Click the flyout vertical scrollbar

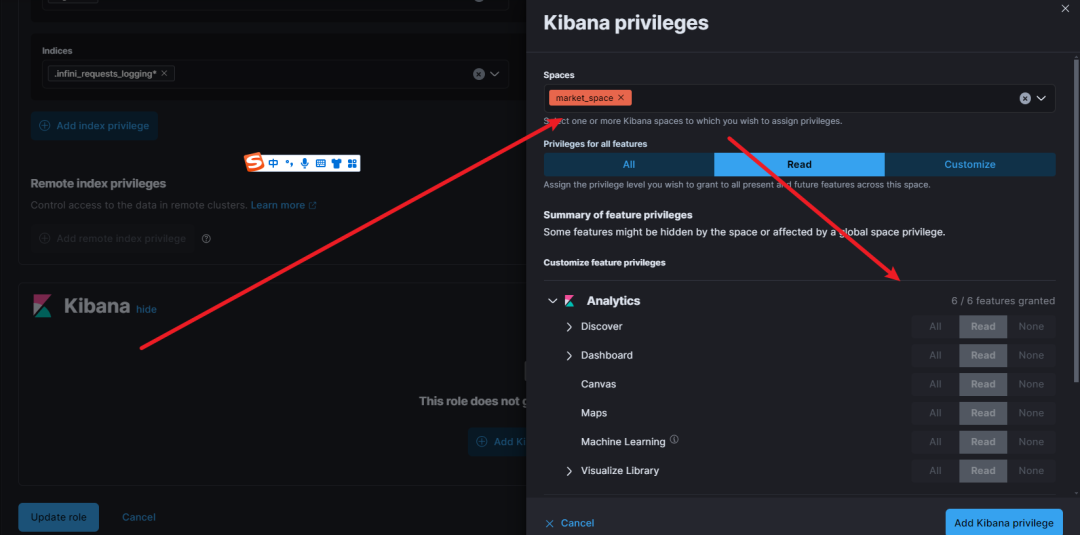(x=1076, y=220)
